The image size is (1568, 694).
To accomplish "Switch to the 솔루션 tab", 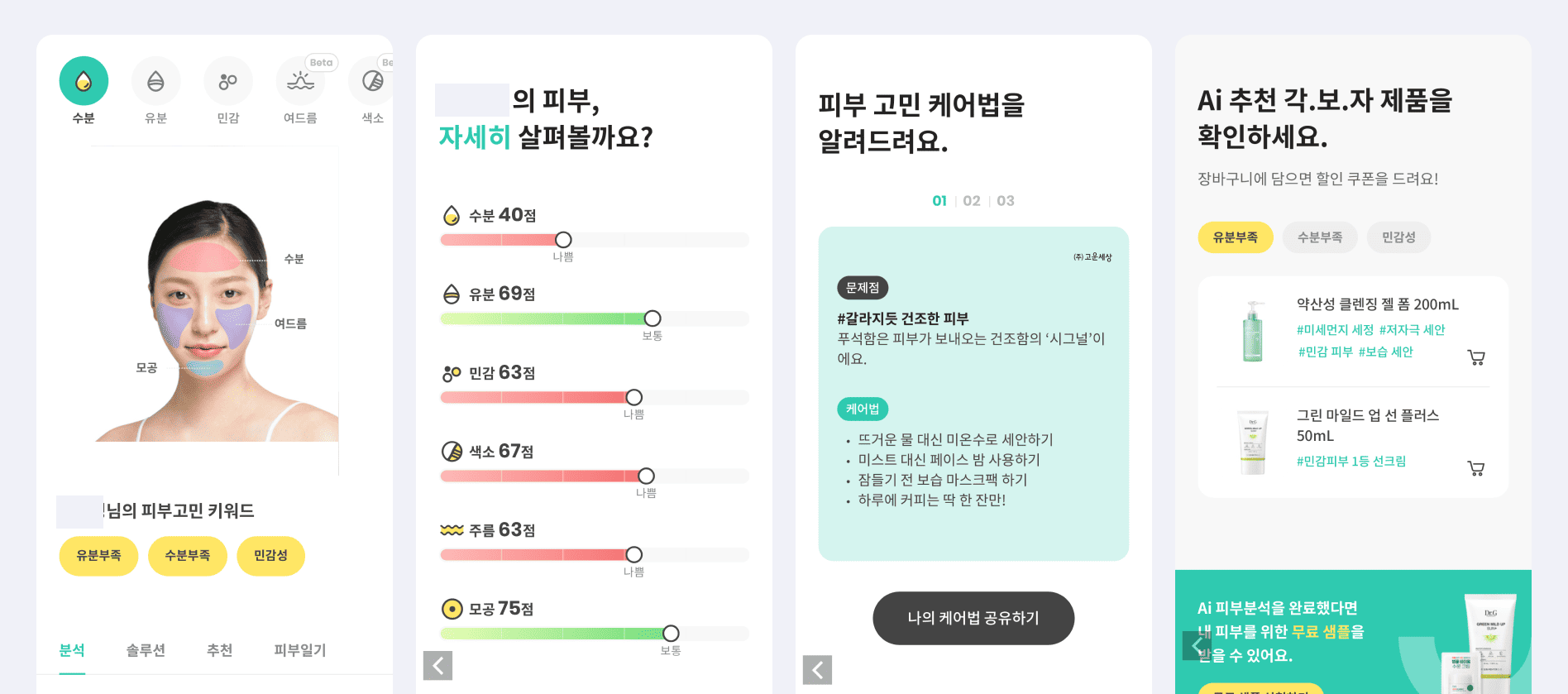I will [146, 650].
